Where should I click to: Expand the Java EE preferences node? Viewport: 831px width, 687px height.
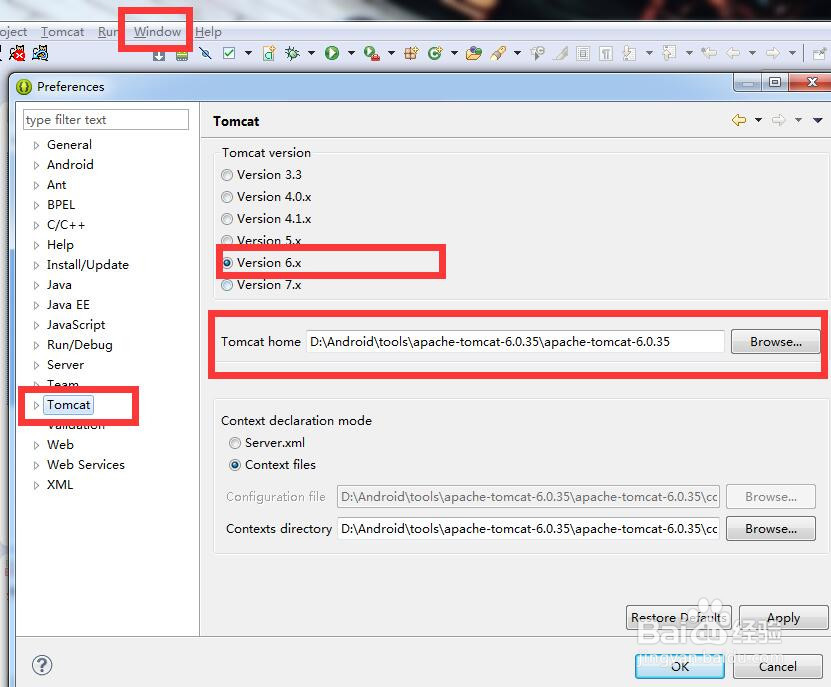point(36,305)
